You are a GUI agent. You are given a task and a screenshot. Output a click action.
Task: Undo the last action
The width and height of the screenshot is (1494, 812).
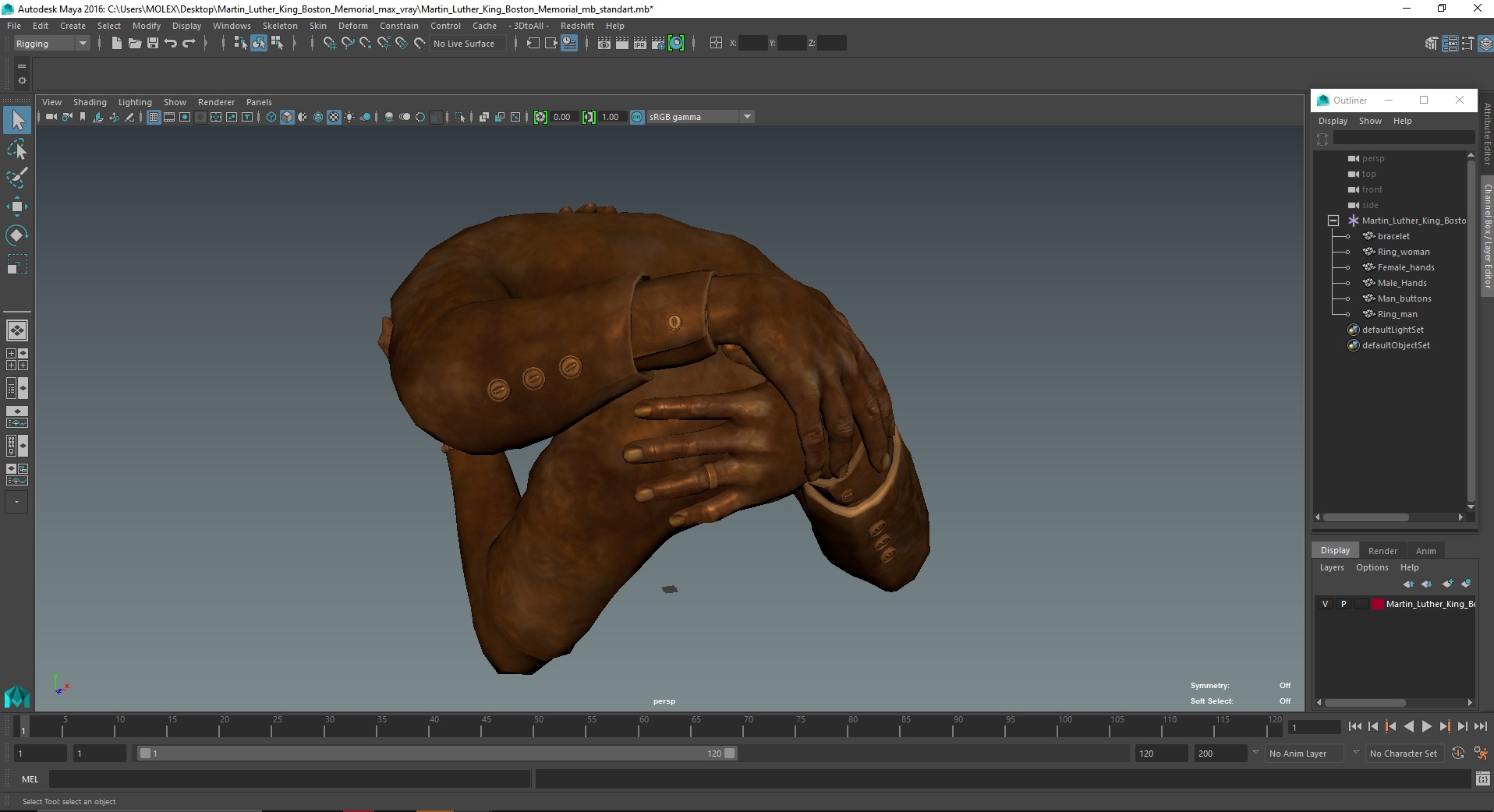click(x=171, y=44)
